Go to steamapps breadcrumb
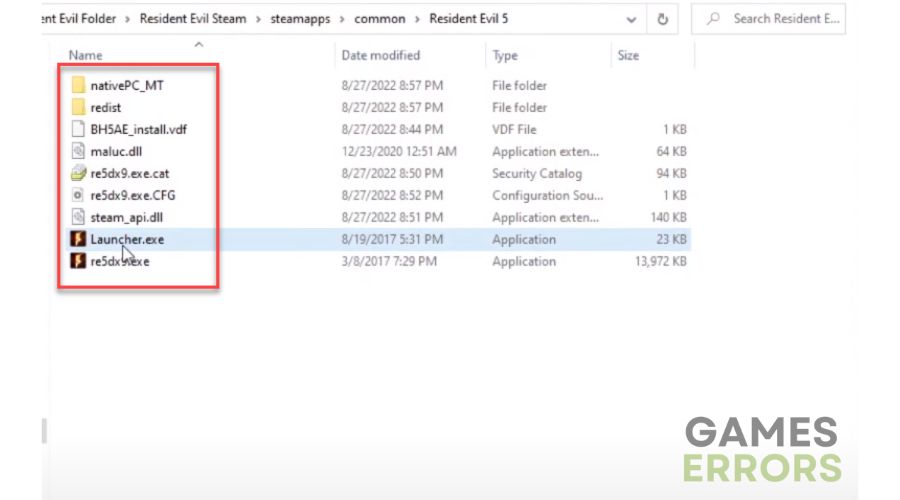 click(x=300, y=19)
